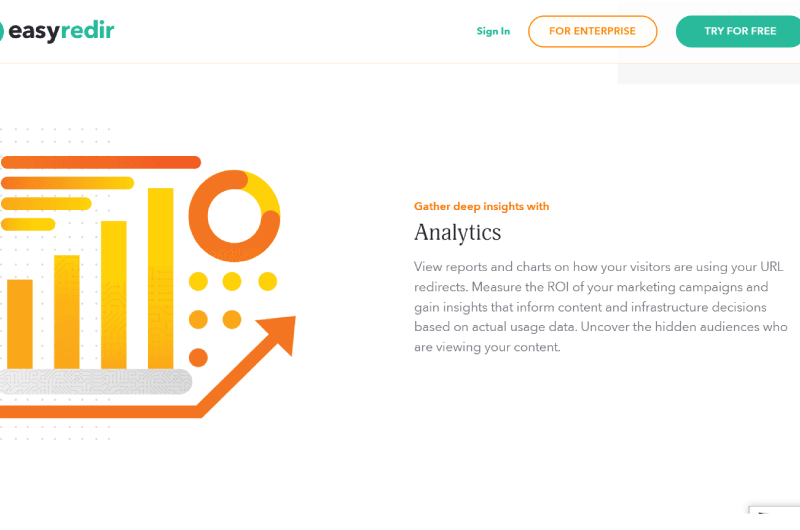Click the rightmost yellow dot in top row

pyautogui.click(x=268, y=281)
